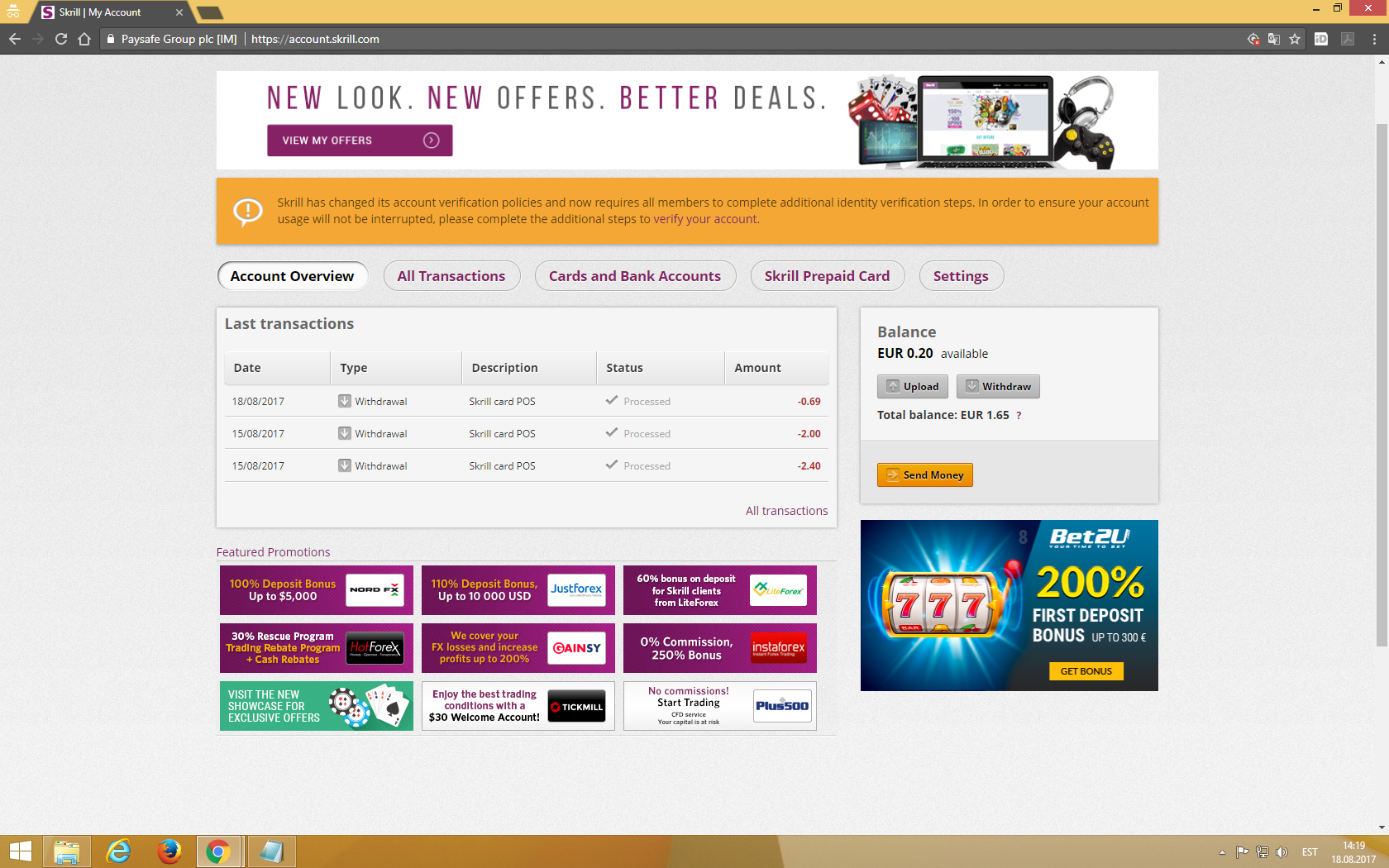The image size is (1389, 868).
Task: Click the Date column header
Action: pos(277,368)
